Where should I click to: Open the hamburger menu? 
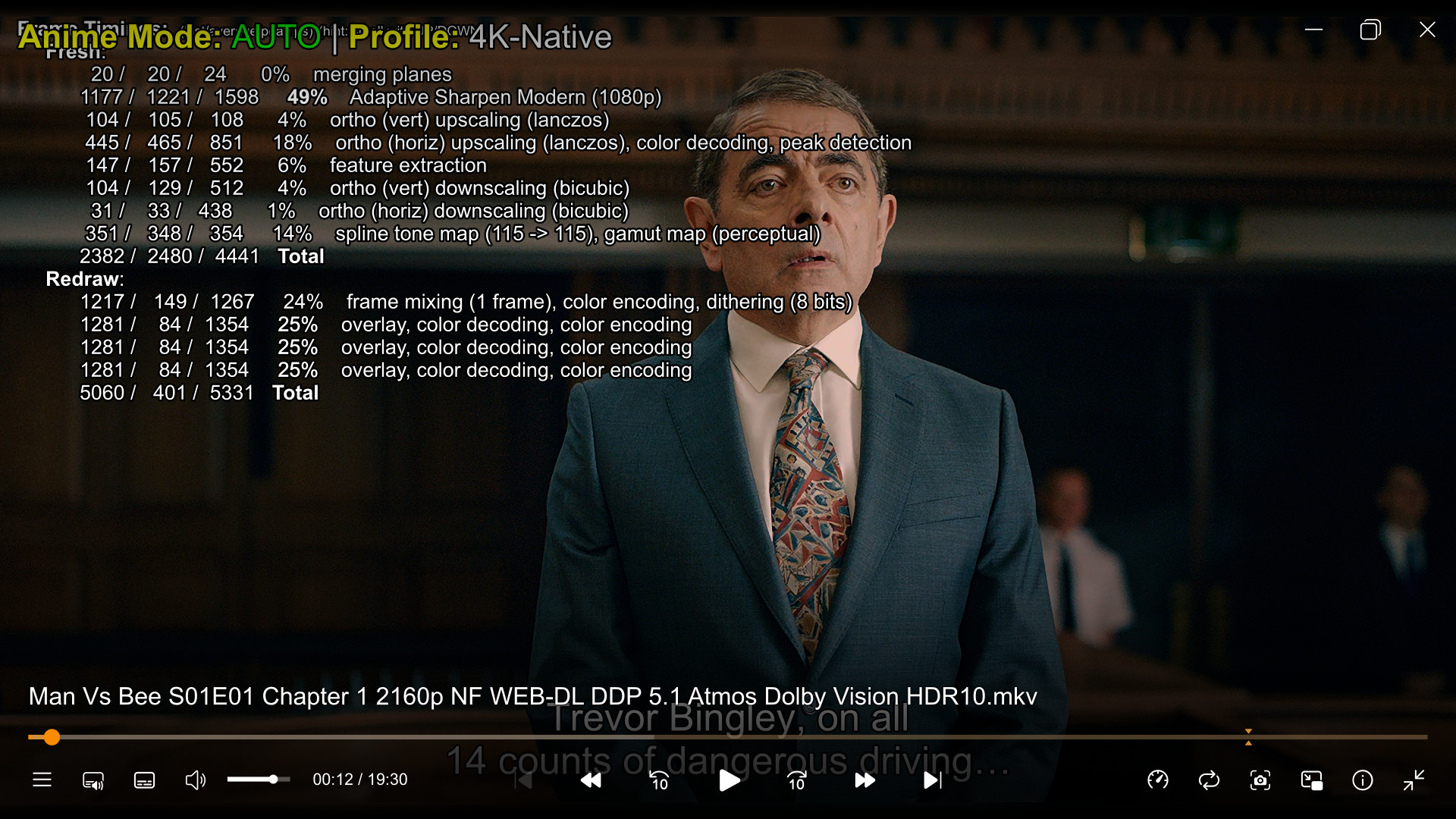point(42,780)
